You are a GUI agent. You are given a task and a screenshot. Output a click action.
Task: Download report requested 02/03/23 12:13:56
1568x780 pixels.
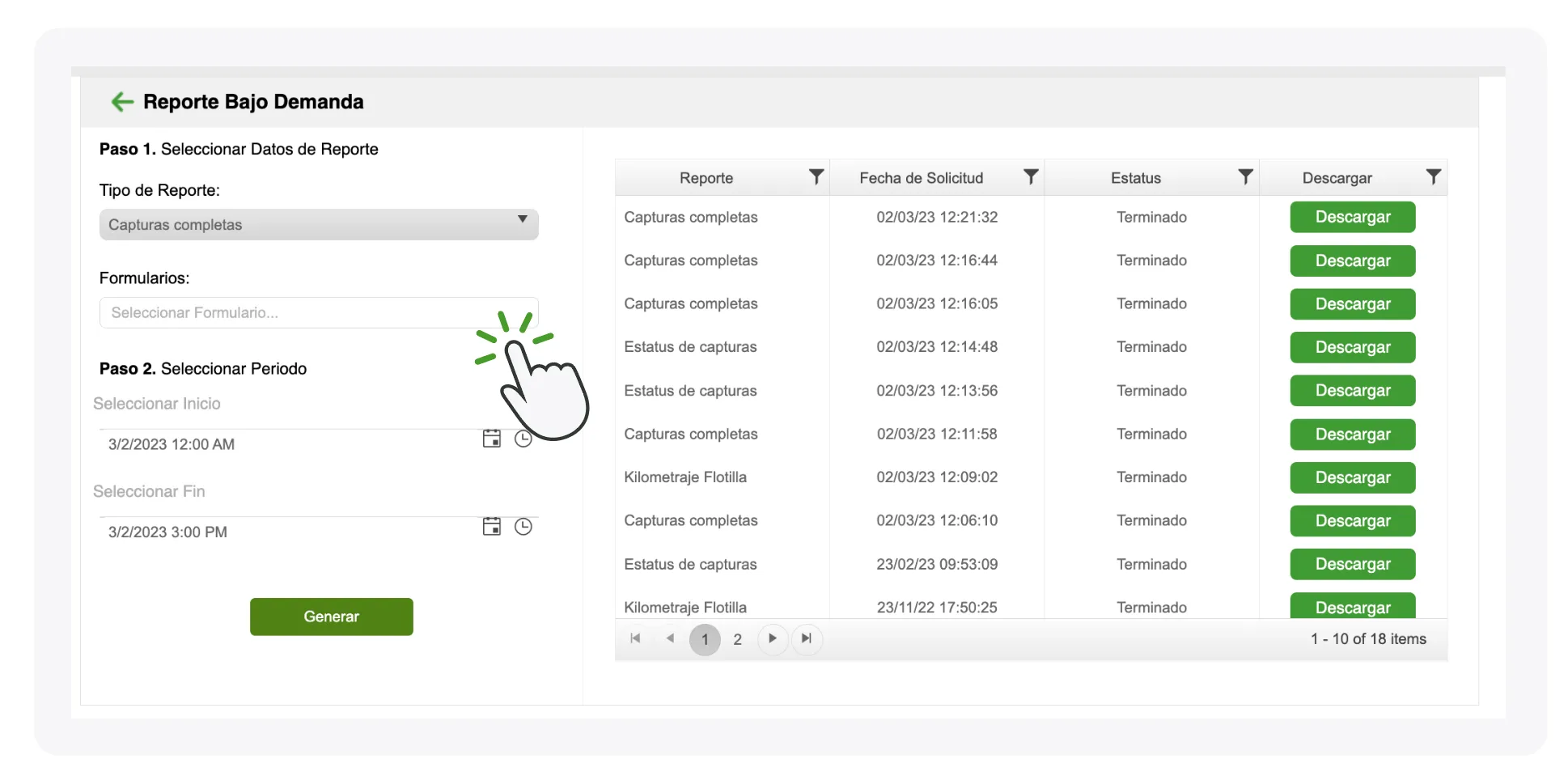[1353, 391]
